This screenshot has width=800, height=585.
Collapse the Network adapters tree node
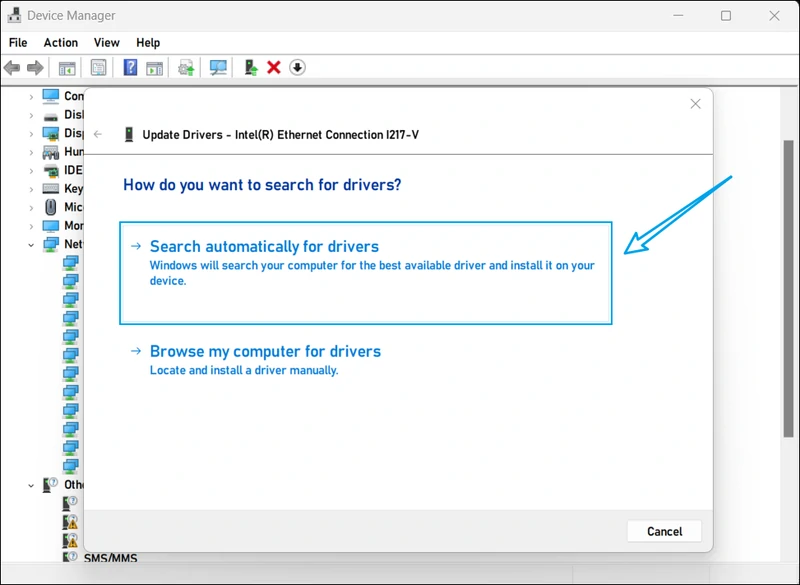tap(31, 245)
